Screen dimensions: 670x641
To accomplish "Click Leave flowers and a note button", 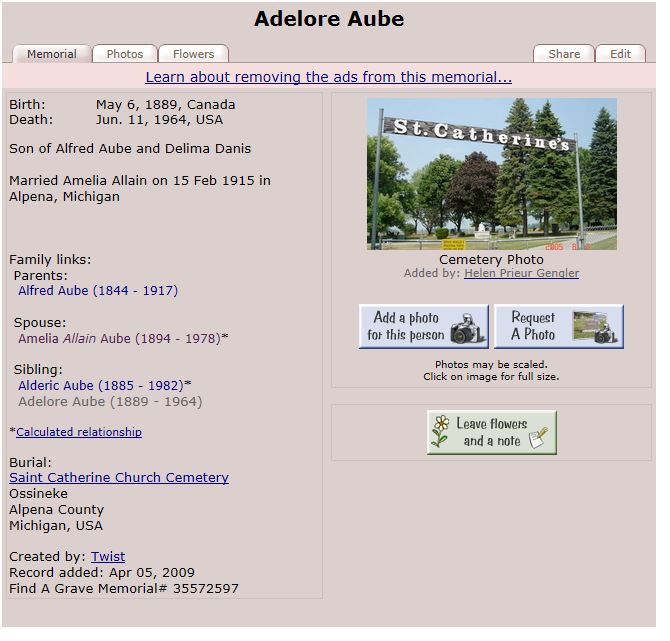I will pyautogui.click(x=492, y=432).
